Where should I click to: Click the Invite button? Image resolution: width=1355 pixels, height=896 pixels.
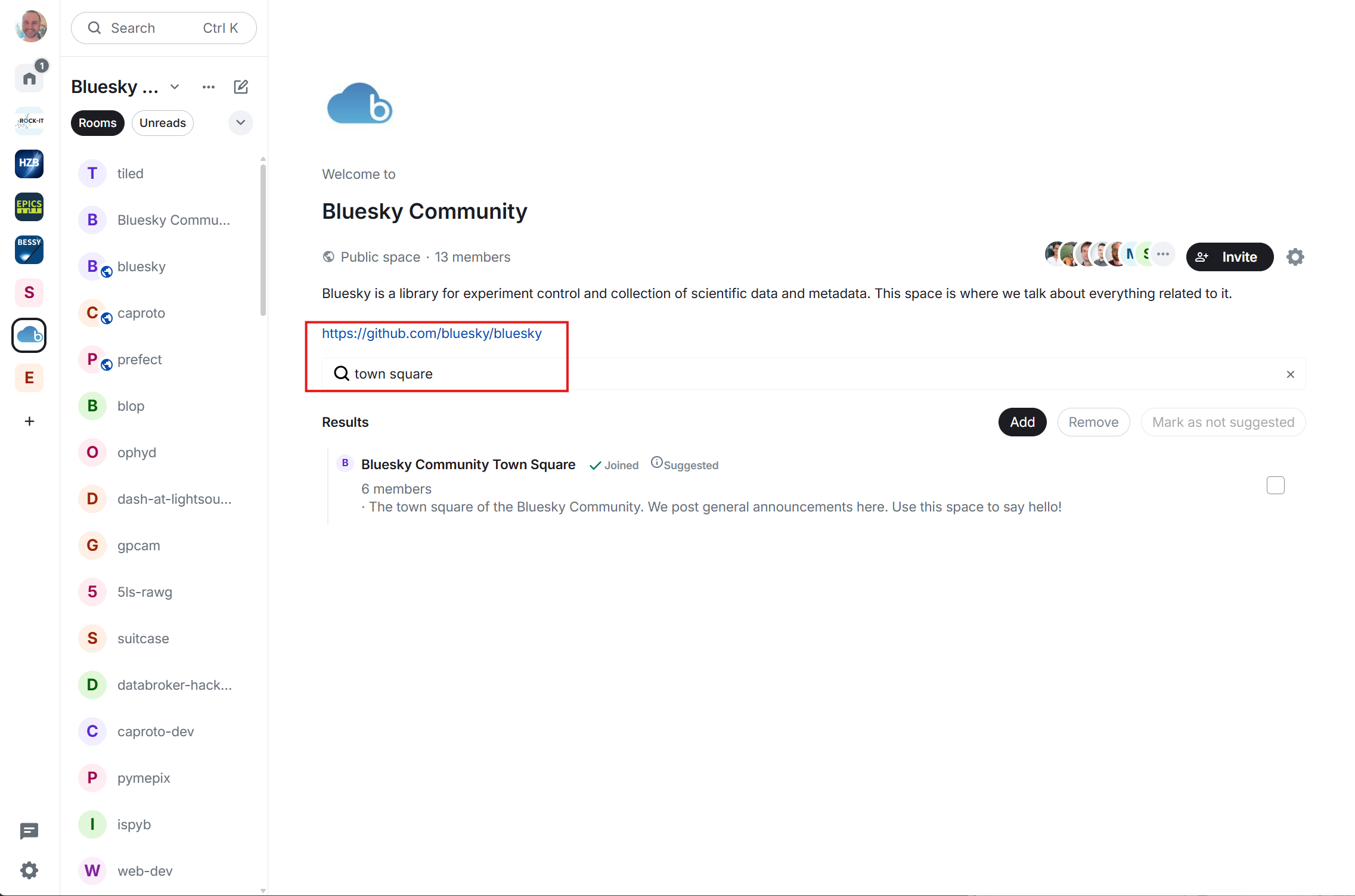click(x=1230, y=257)
